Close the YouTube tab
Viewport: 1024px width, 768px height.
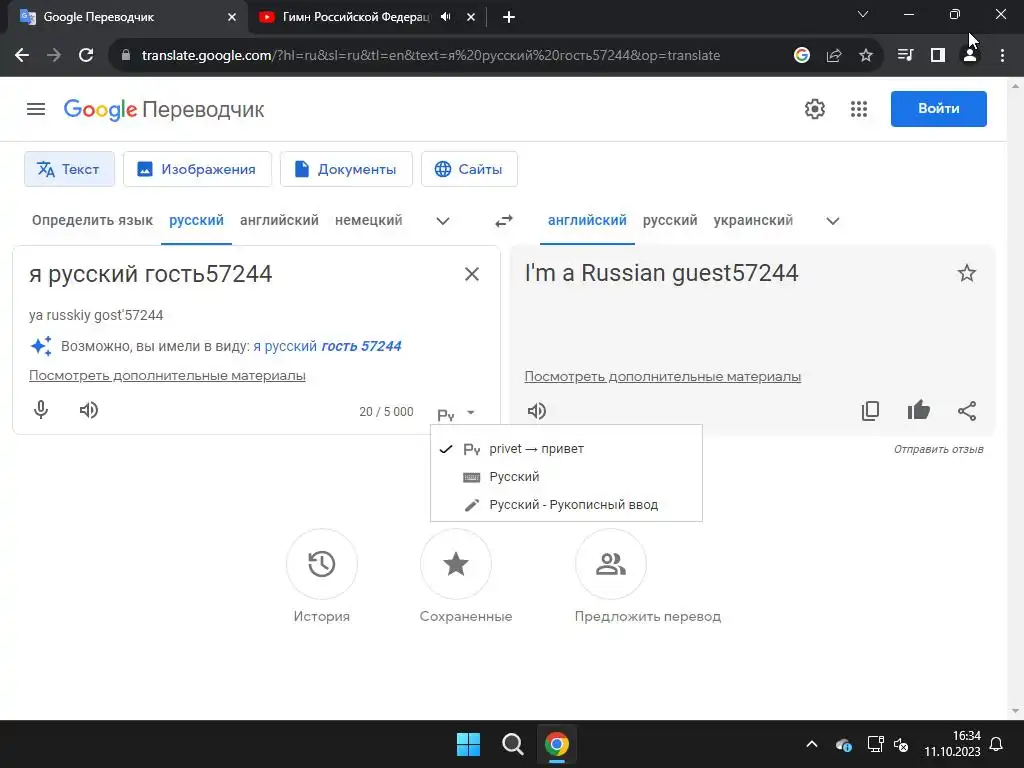(x=471, y=17)
